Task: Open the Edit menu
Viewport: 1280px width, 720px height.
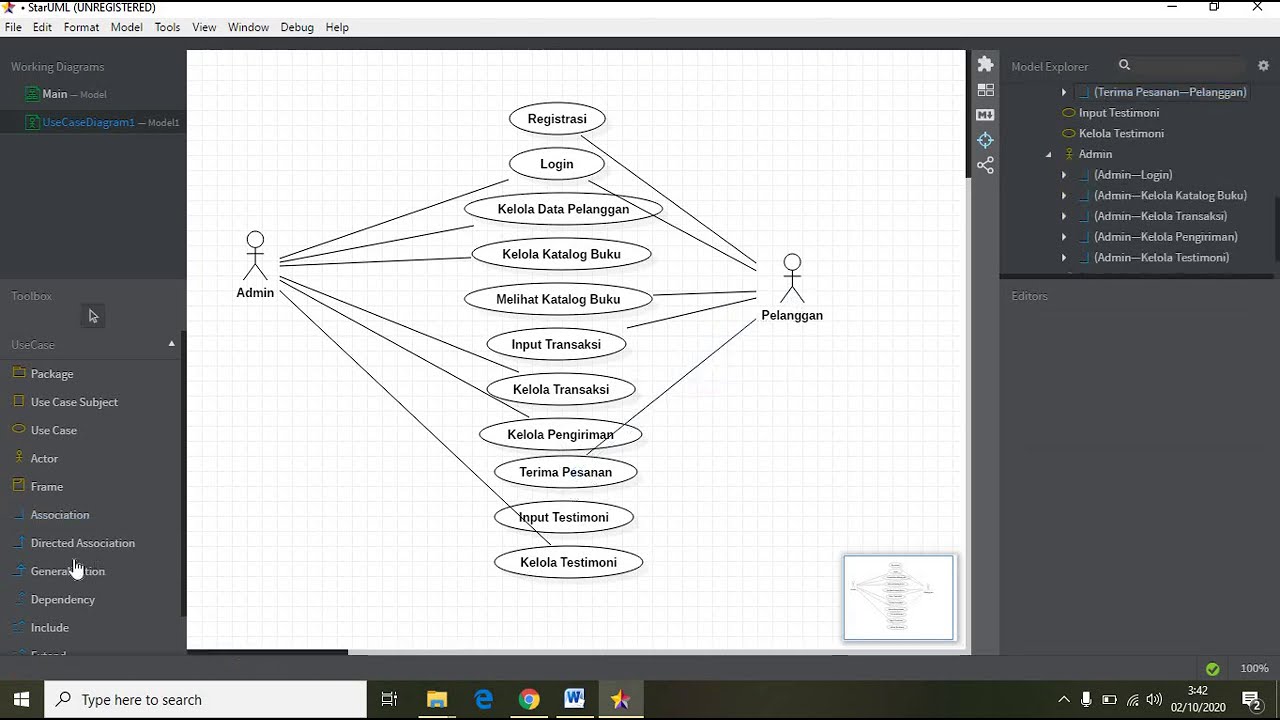Action: (x=42, y=27)
